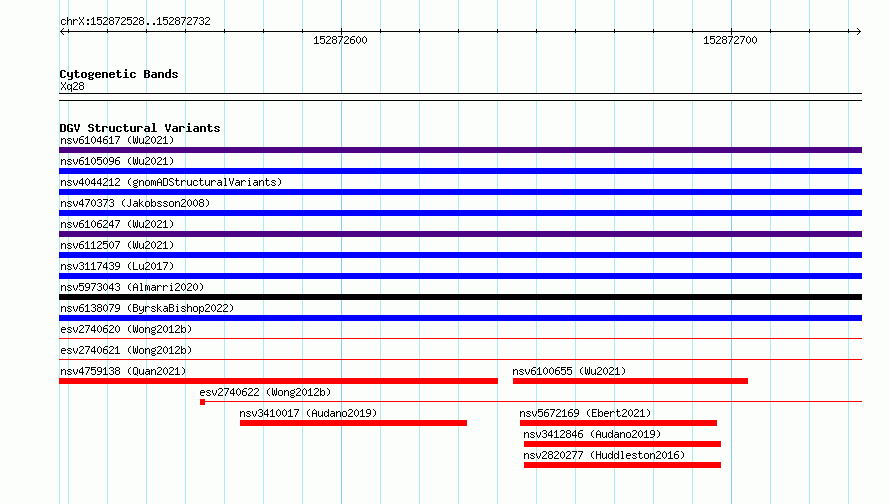Click the purple bar under nsv6106247
Viewport: 890px width, 504px height.
pos(460,234)
